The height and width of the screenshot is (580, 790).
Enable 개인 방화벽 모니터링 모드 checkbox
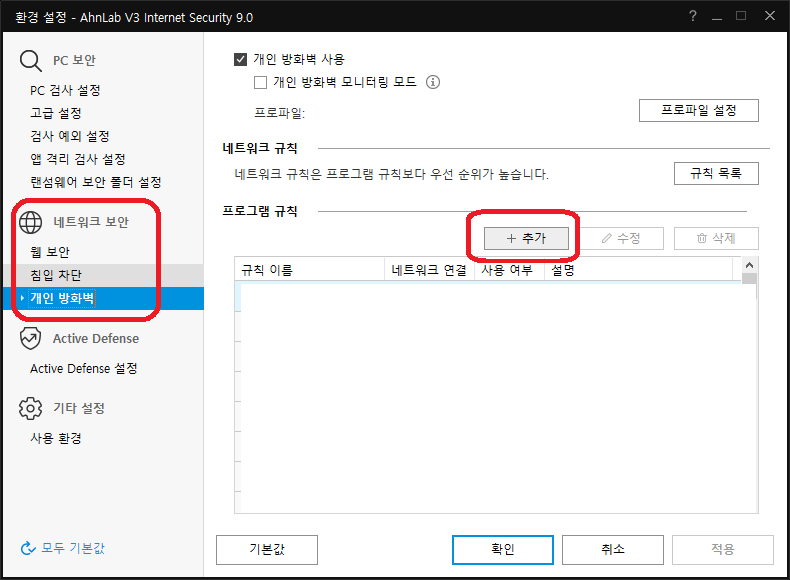(x=260, y=82)
